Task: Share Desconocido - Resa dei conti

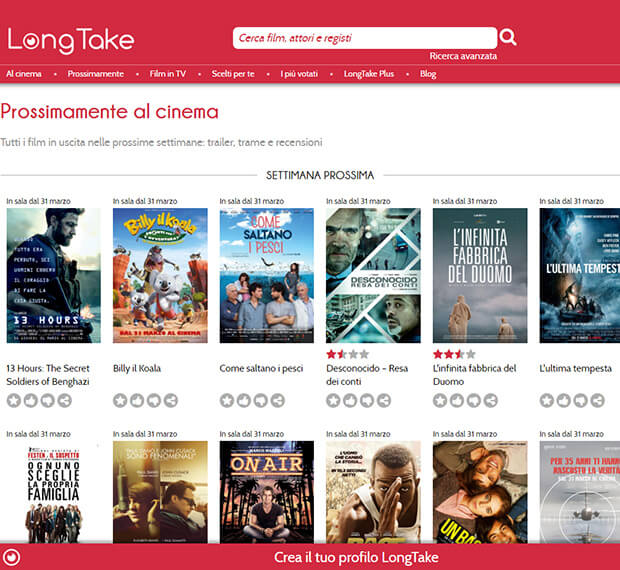Action: 384,400
